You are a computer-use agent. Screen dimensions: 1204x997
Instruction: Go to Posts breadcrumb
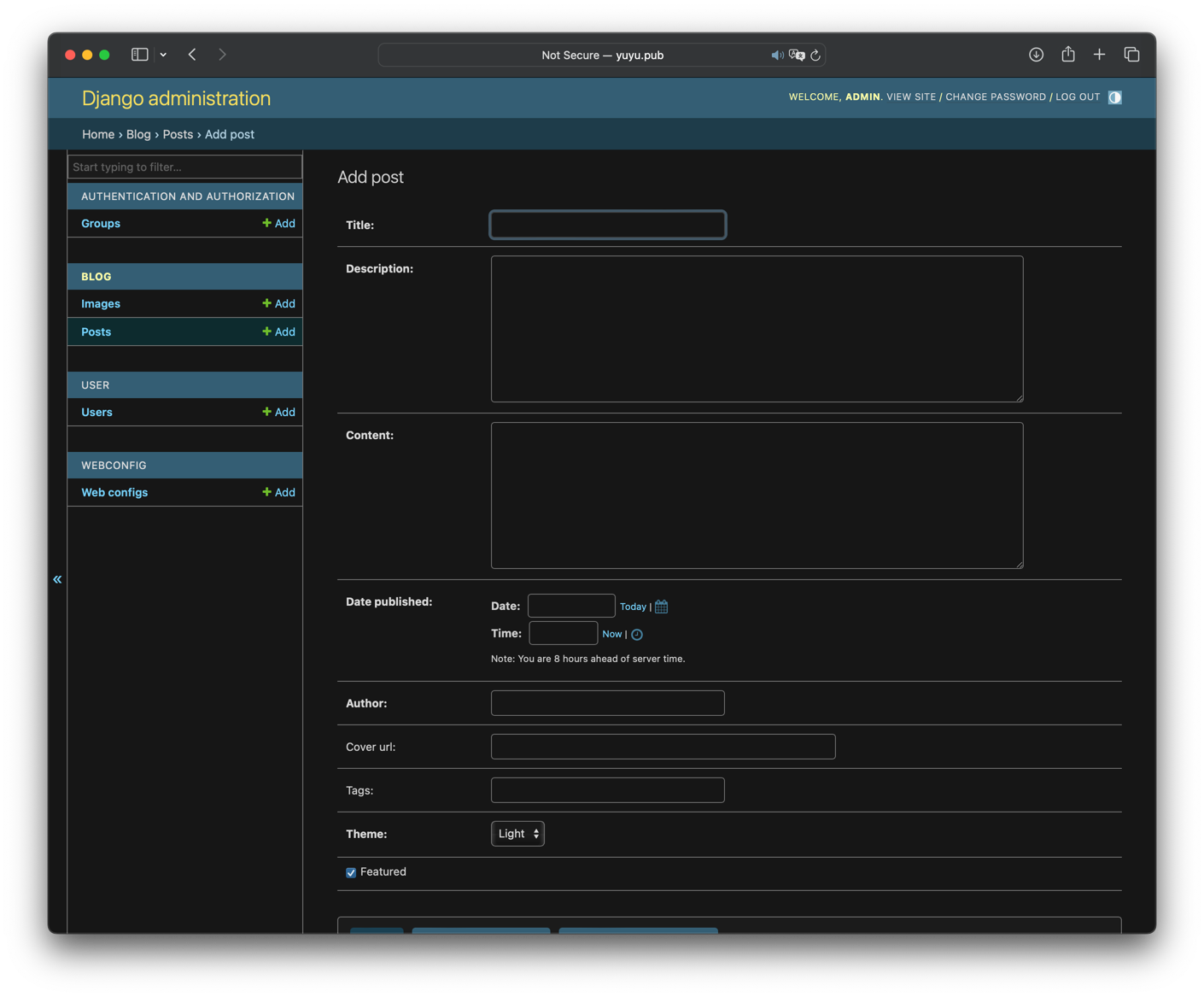coord(178,134)
